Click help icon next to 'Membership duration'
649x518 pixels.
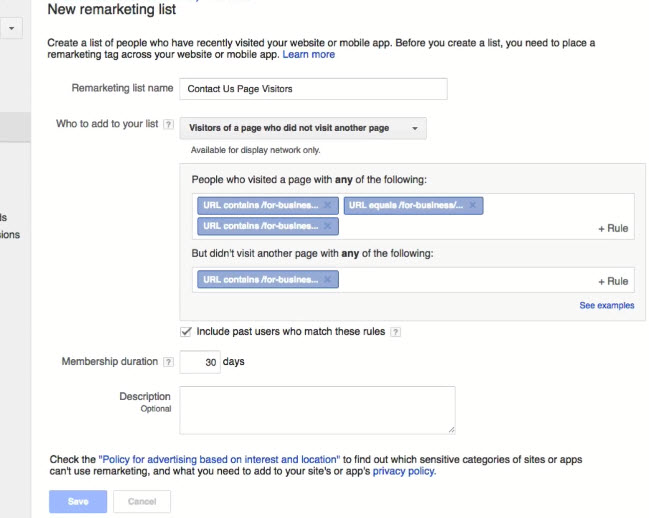[168, 362]
